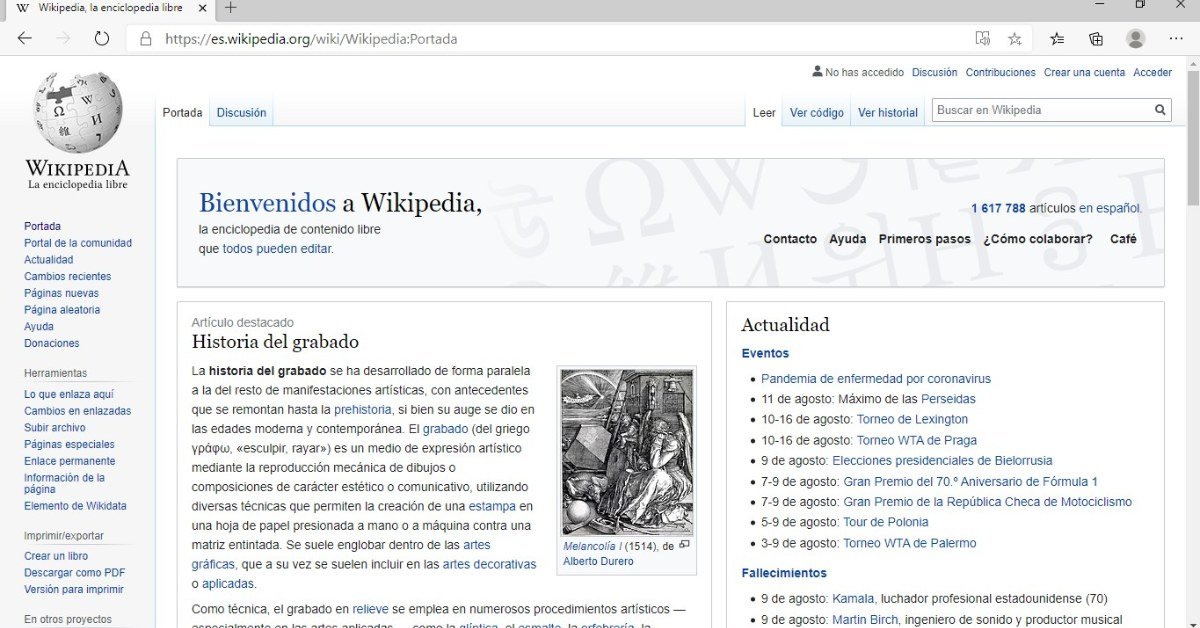
Task: Open the browser profile avatar
Action: pyautogui.click(x=1135, y=39)
